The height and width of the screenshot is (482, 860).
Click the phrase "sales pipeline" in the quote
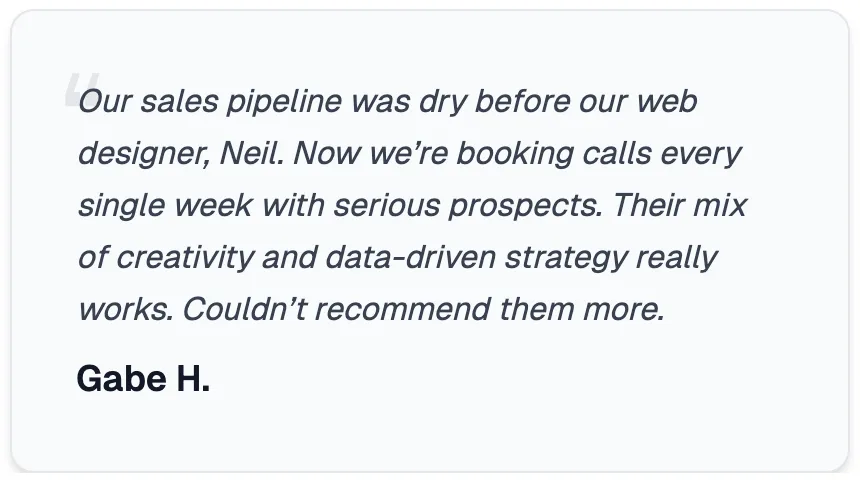tap(241, 102)
